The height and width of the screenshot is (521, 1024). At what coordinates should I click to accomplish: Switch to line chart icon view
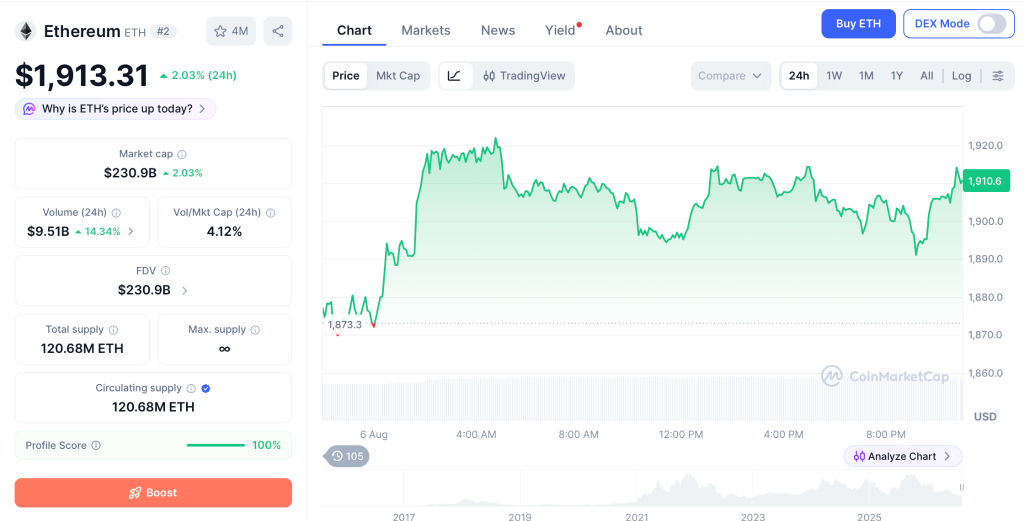pos(455,76)
